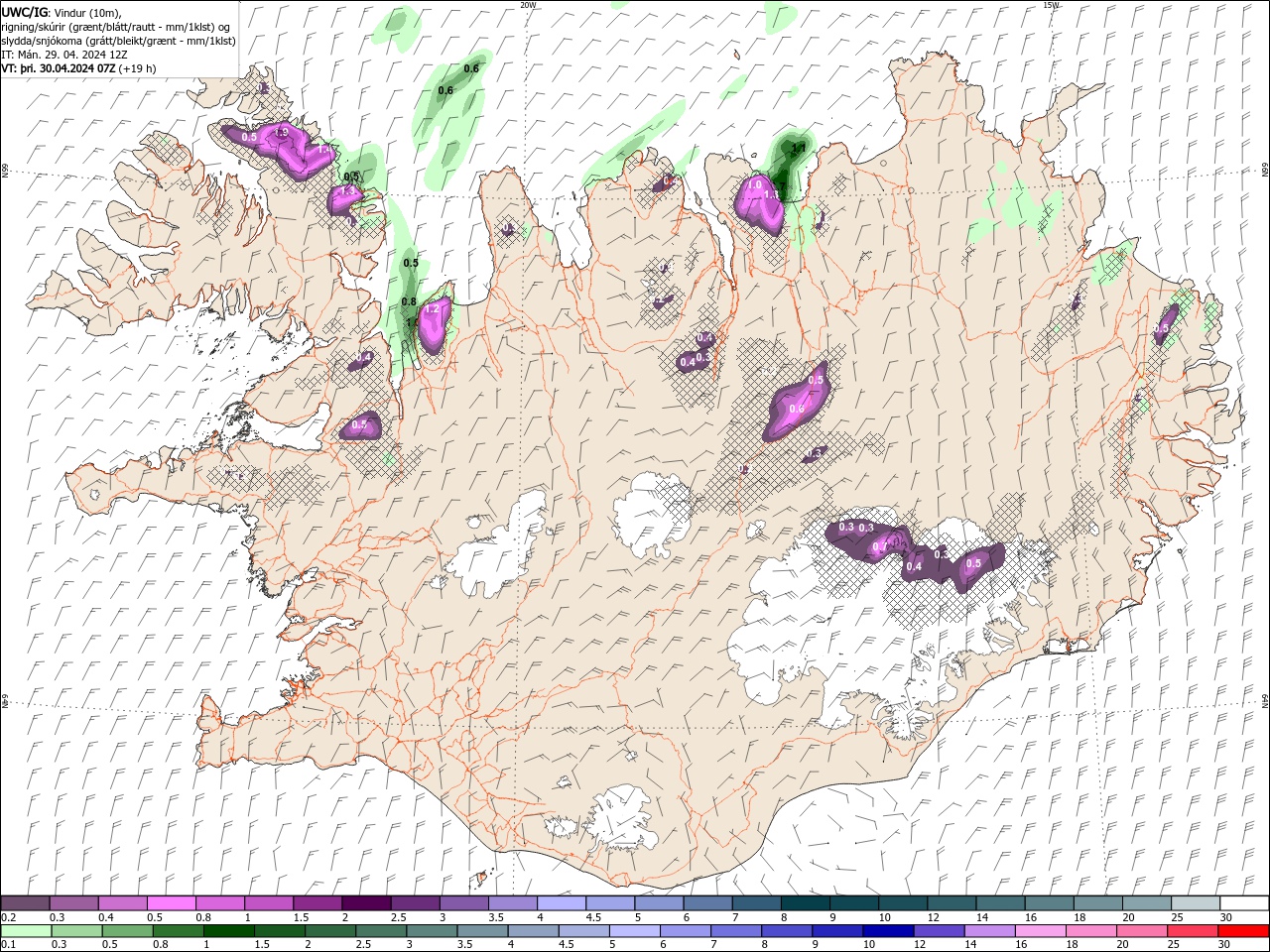Click the '0.2' label in the upper legend
This screenshot has width=1270, height=952.
8,917
